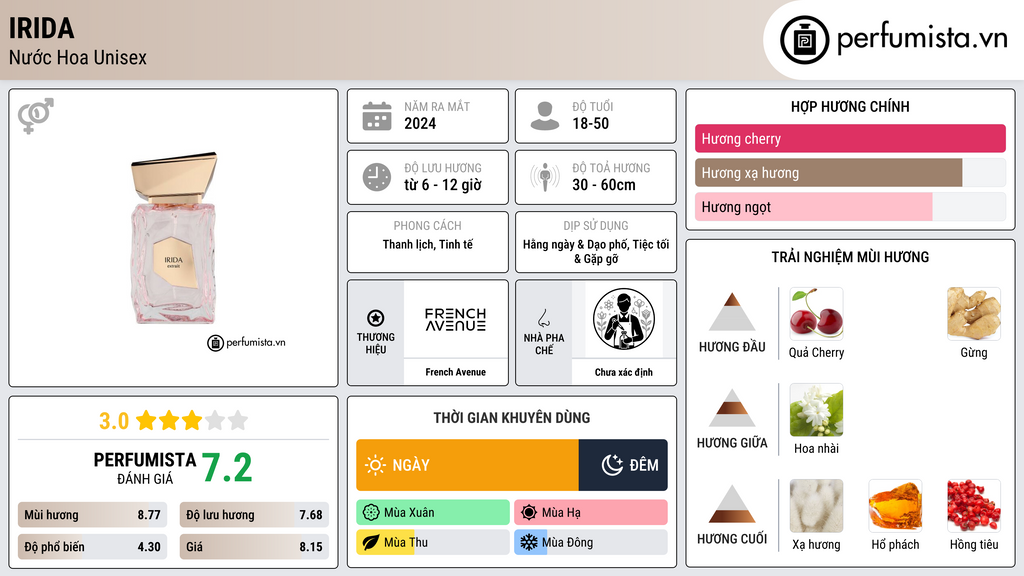Screen dimensions: 1024x576
Task: Click the 30 - 60cm projection value
Action: [x=603, y=185]
